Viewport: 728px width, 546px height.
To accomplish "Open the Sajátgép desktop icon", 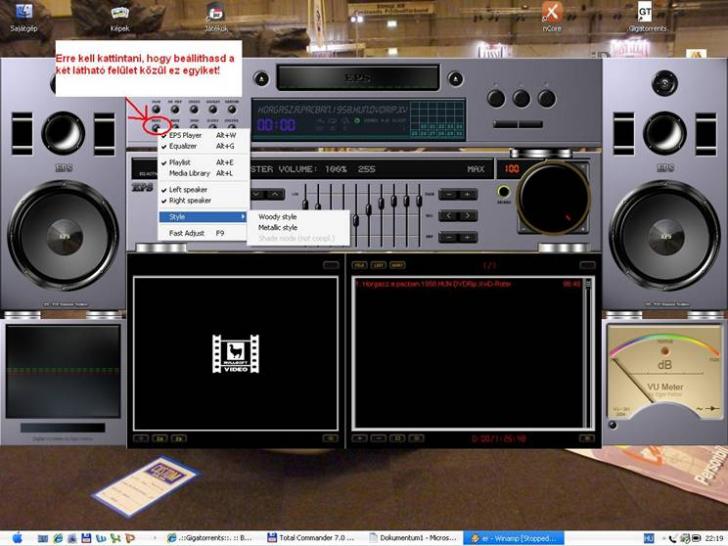I will [22, 13].
